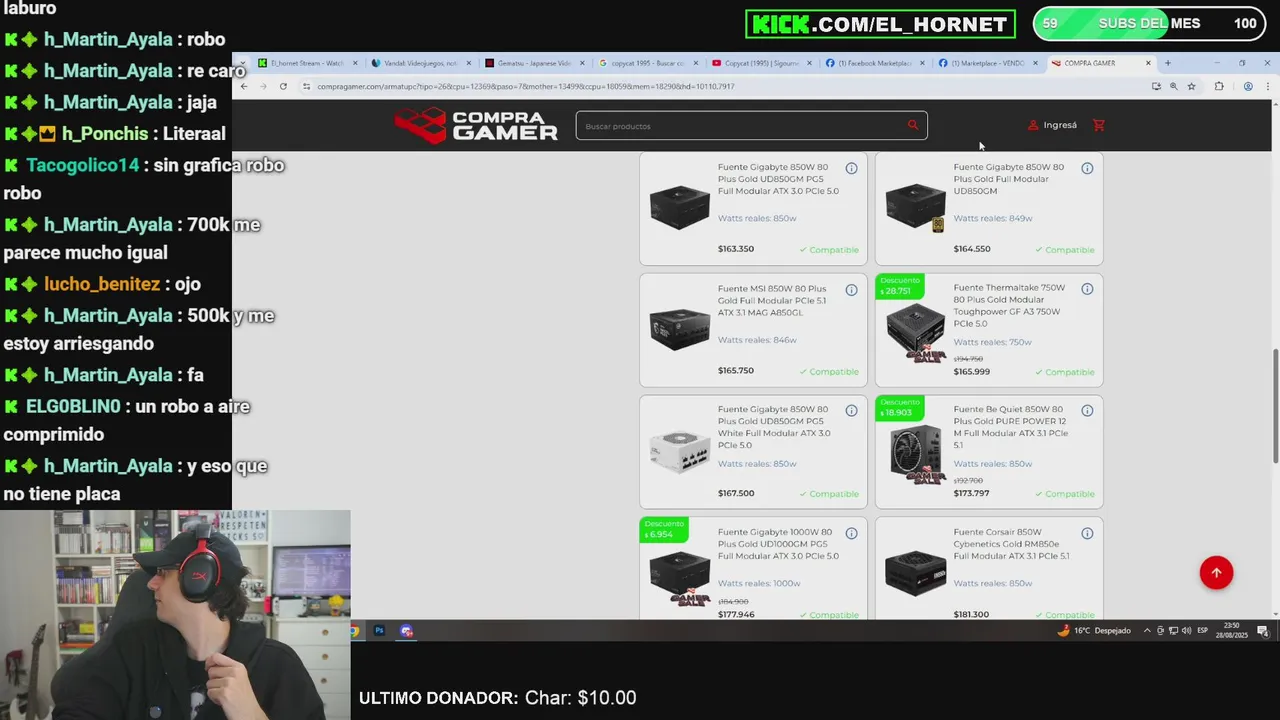Click the $167.500 price
The image size is (1280, 720).
point(736,493)
